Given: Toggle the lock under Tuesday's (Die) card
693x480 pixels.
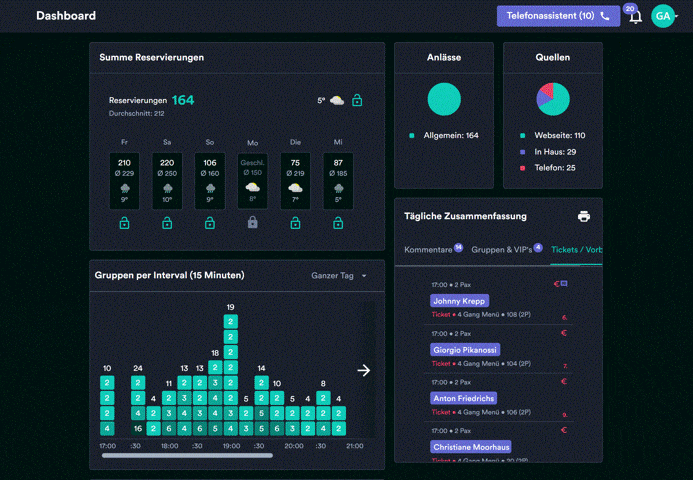Looking at the screenshot, I should tap(295, 223).
